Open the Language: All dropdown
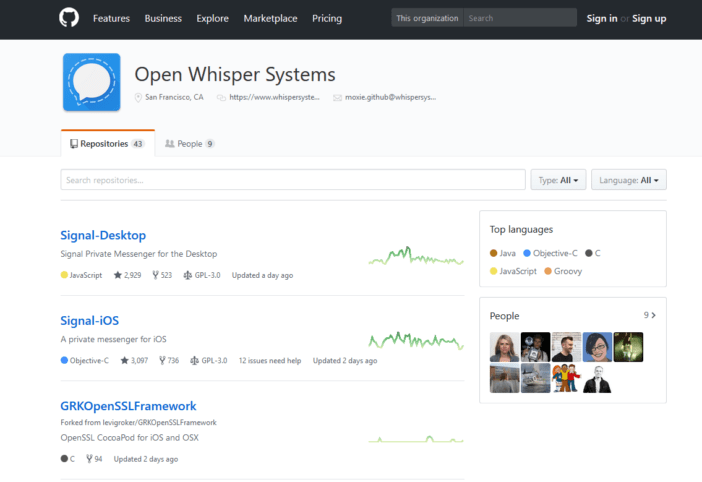The width and height of the screenshot is (702, 482). (x=629, y=179)
